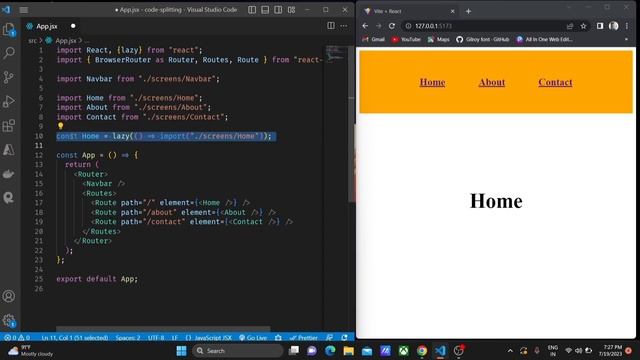Viewport: 640px width, 360px height.
Task: Open the Maps bookmark
Action: pyautogui.click(x=438, y=40)
